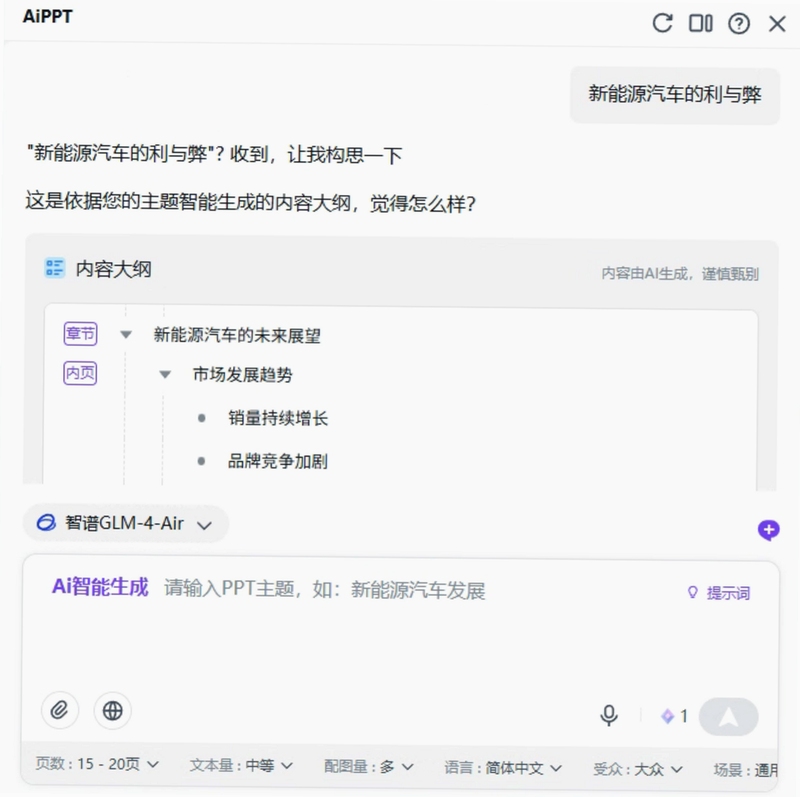The width and height of the screenshot is (800, 797).
Task: Attach a file with paperclip icon
Action: click(60, 710)
